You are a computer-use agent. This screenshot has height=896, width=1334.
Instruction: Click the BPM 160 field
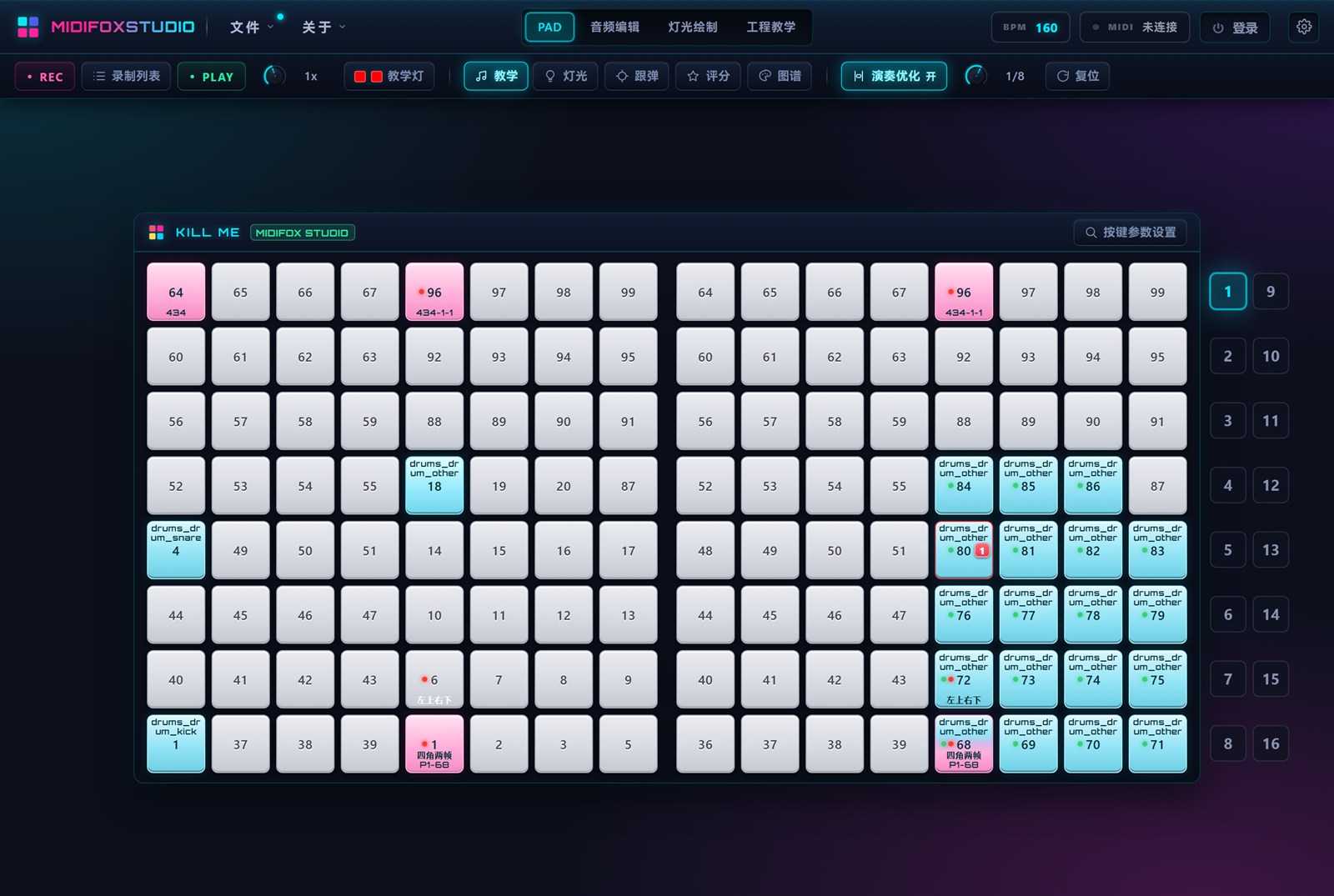(1031, 27)
